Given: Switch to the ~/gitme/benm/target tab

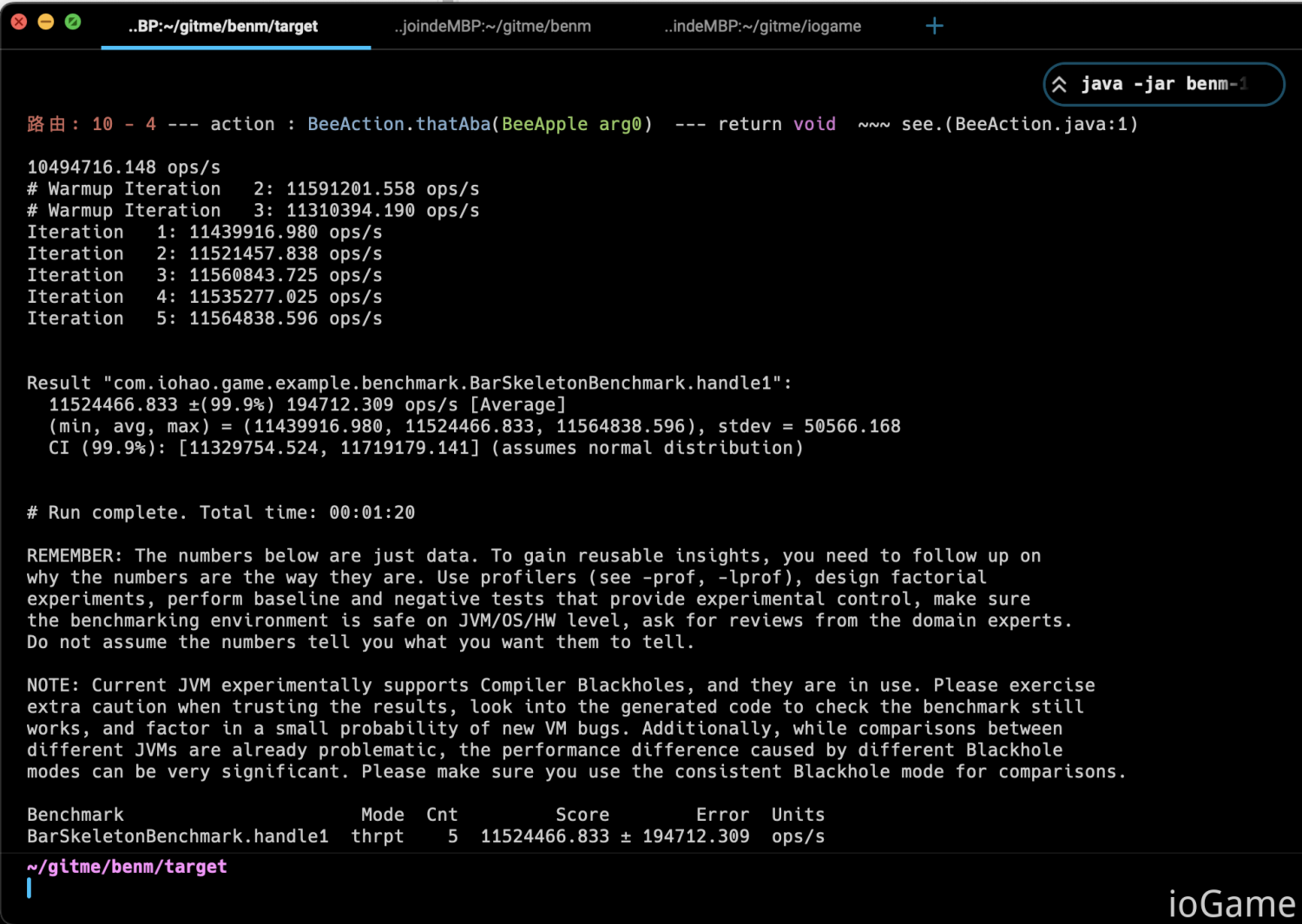Looking at the screenshot, I should click(x=223, y=26).
